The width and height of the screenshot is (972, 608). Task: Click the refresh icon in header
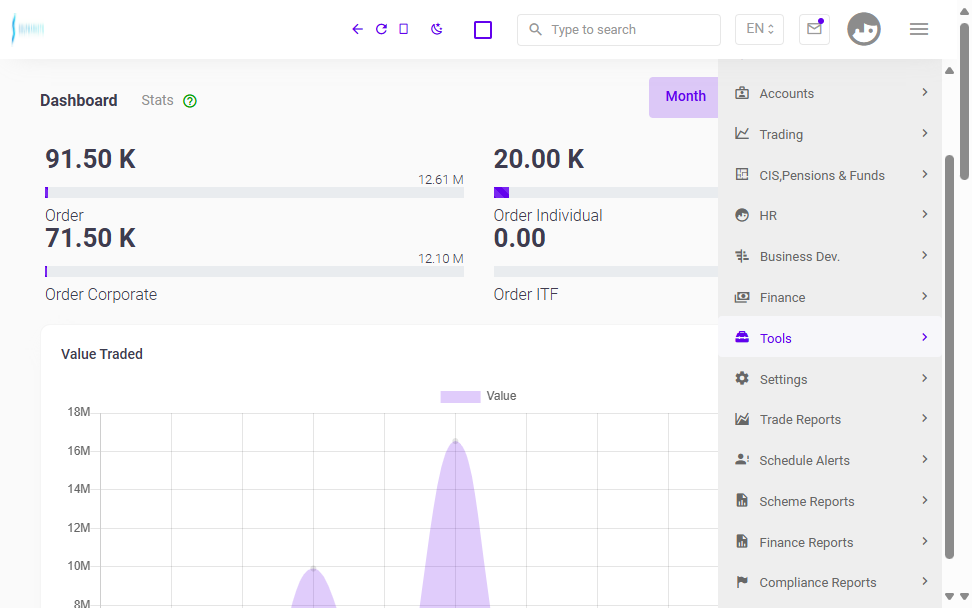[x=381, y=29]
